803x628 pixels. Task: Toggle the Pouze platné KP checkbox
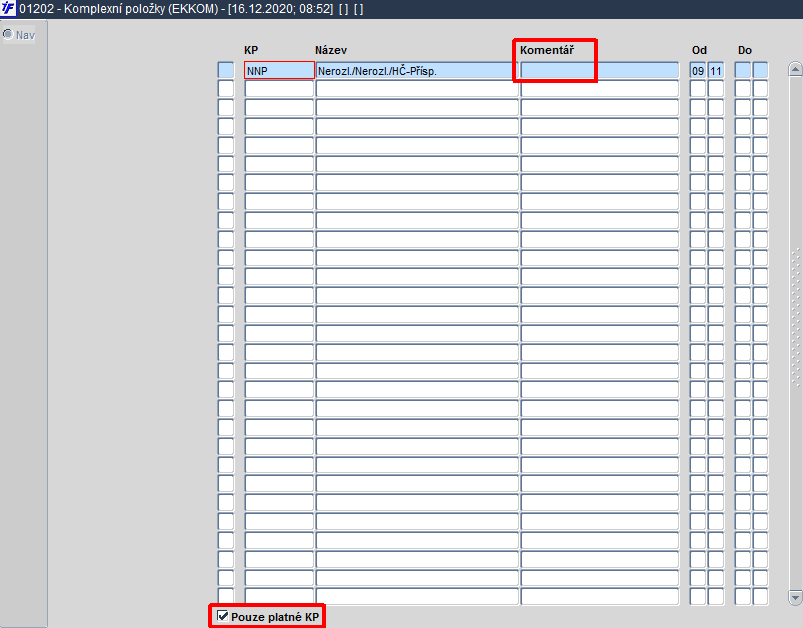coord(222,616)
